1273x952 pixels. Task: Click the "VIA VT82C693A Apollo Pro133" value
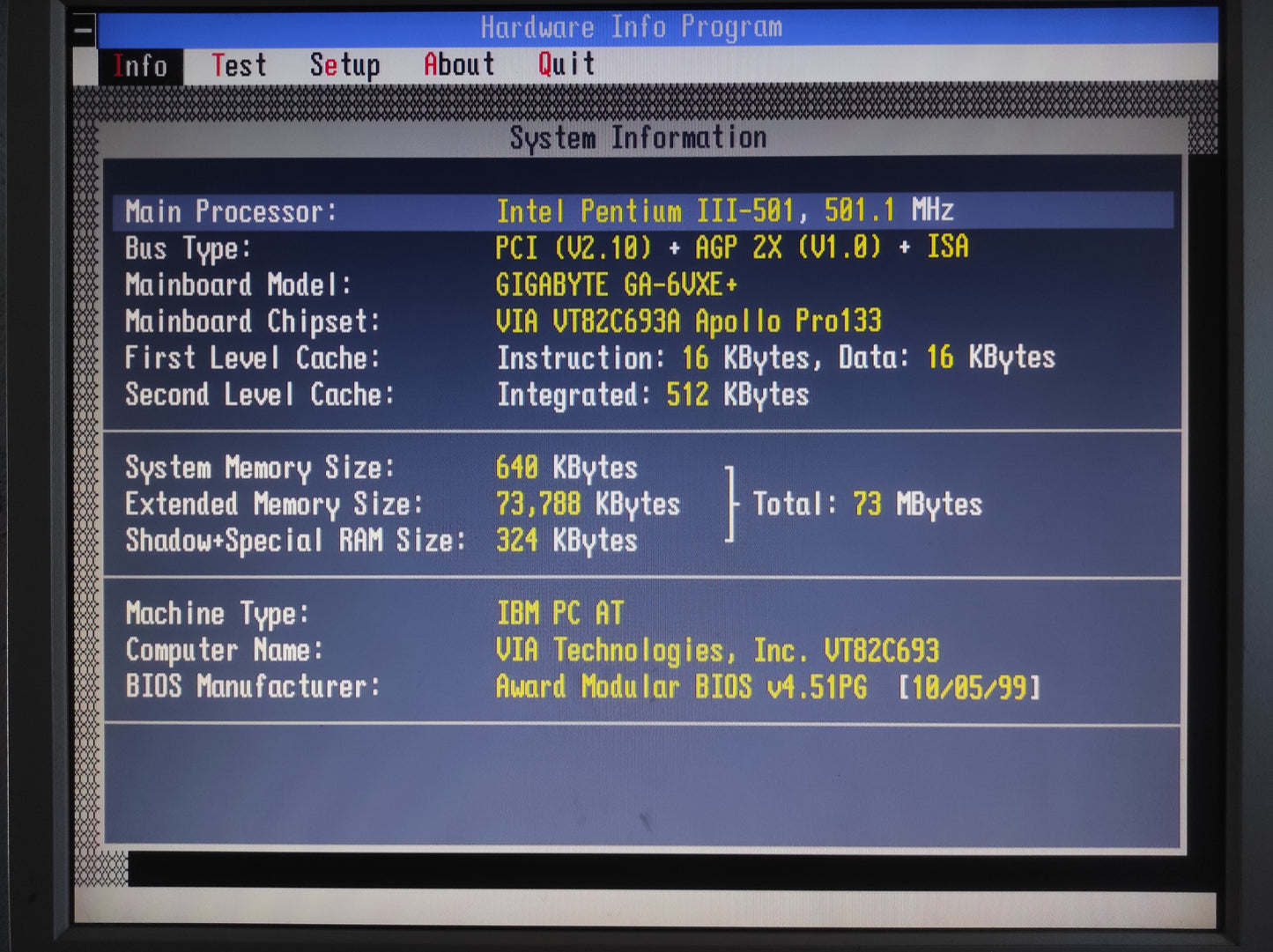[689, 321]
